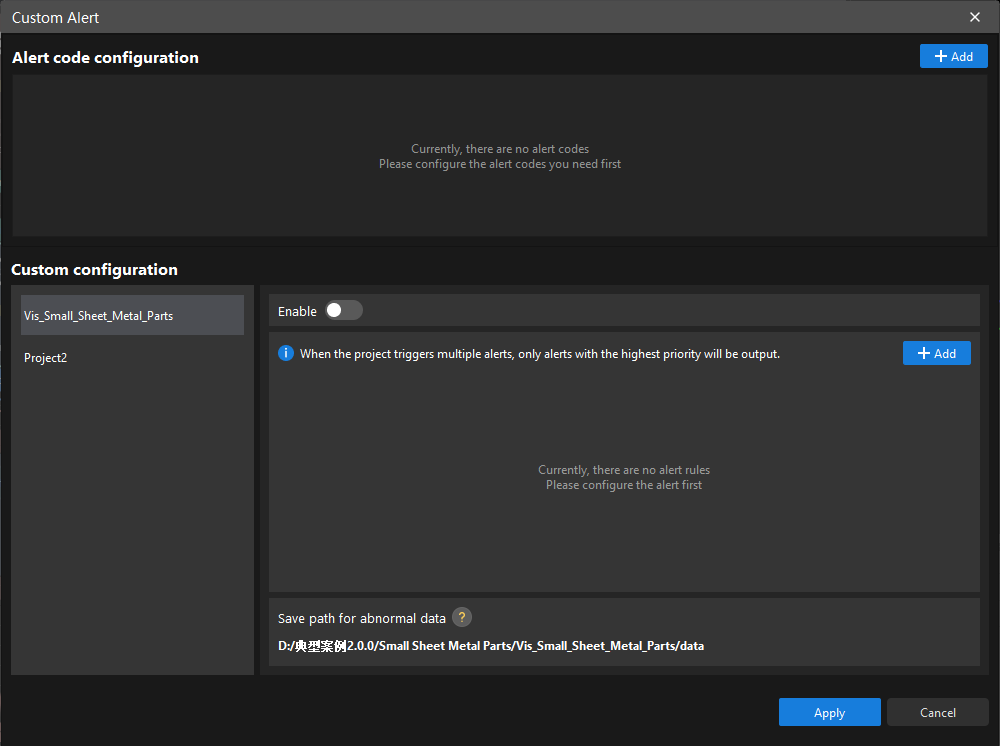Click the Custom configuration heading

[x=94, y=269]
